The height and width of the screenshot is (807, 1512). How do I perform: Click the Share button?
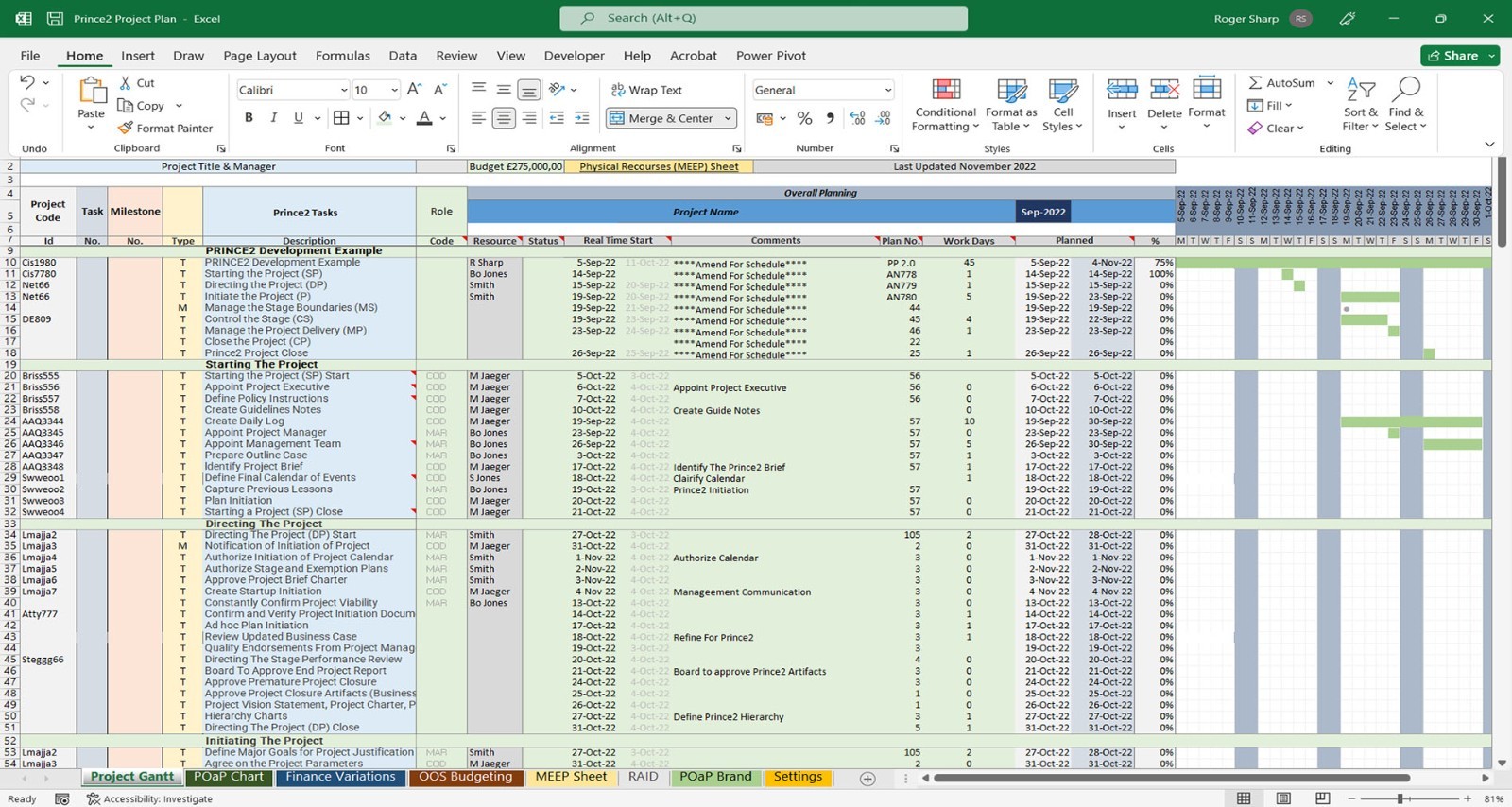click(1460, 56)
